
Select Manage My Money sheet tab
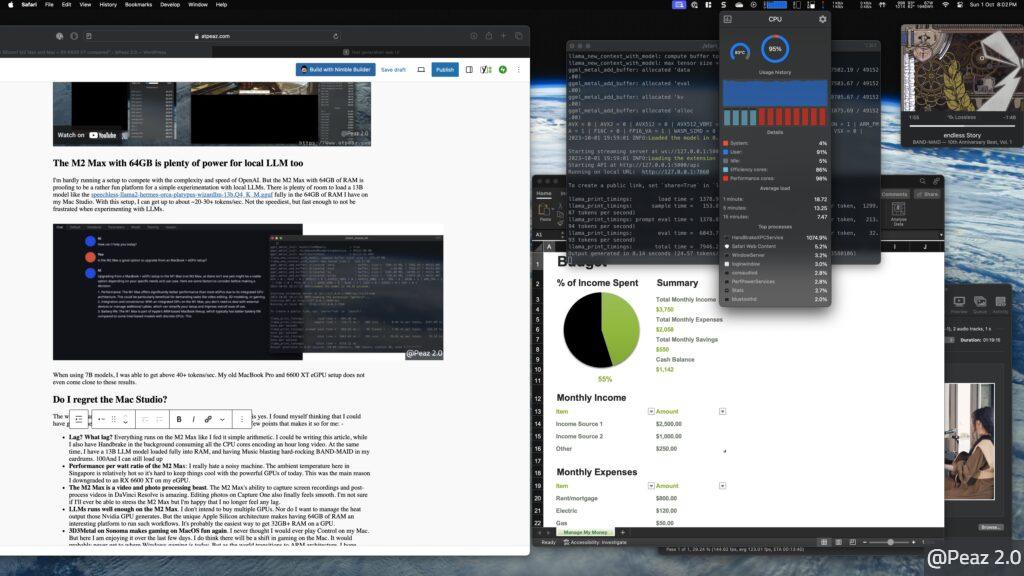pyautogui.click(x=585, y=532)
